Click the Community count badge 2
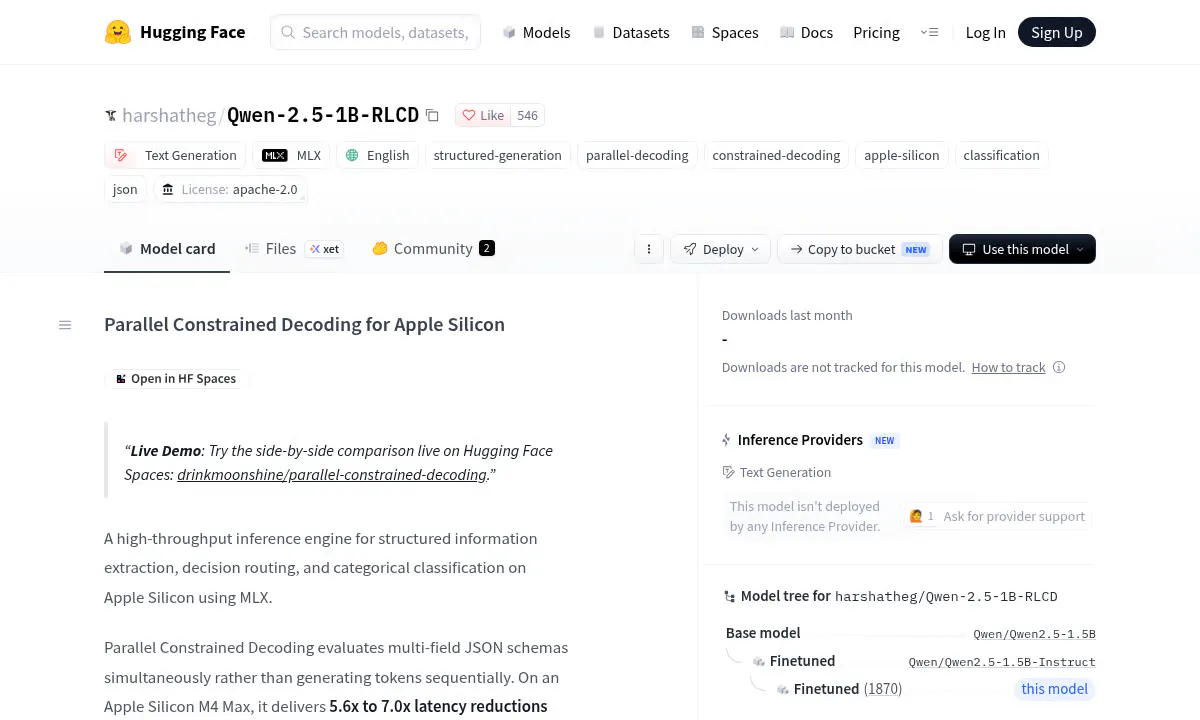Viewport: 1200px width, 720px height. pyautogui.click(x=487, y=248)
